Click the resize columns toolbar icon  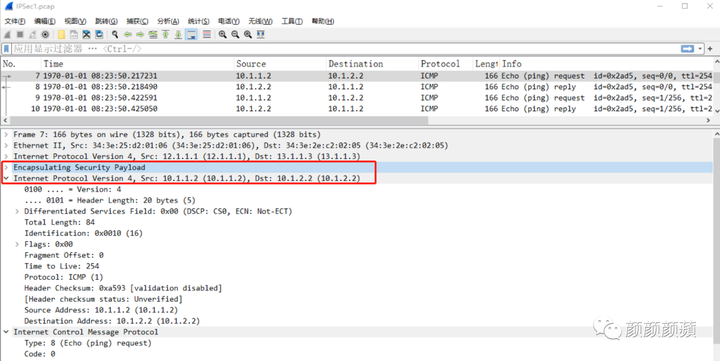(261, 34)
